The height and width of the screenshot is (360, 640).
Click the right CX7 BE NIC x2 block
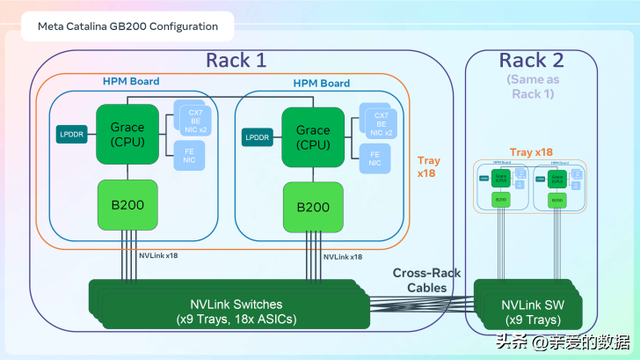pos(378,121)
